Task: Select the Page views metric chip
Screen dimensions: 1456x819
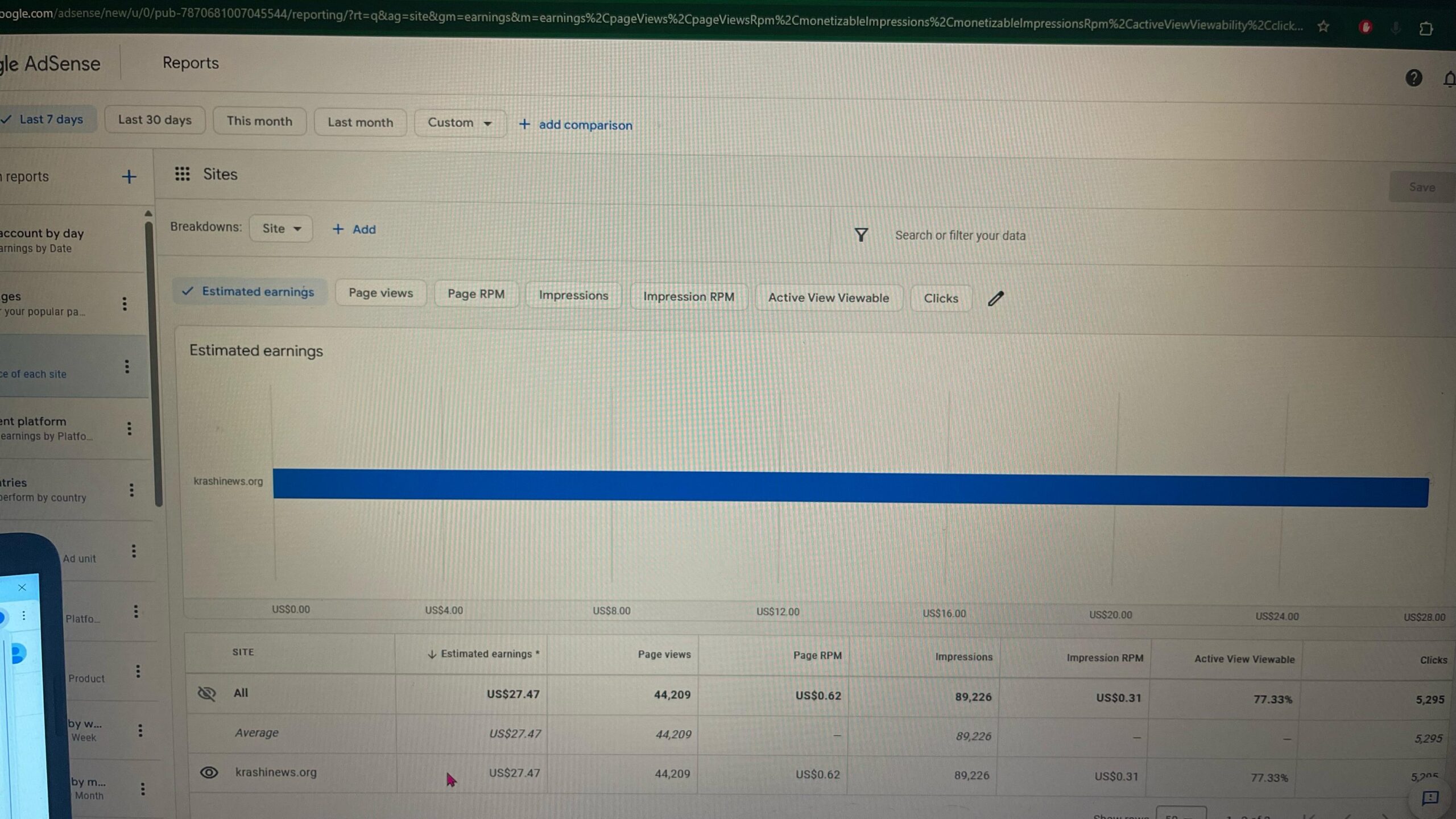Action: click(380, 293)
